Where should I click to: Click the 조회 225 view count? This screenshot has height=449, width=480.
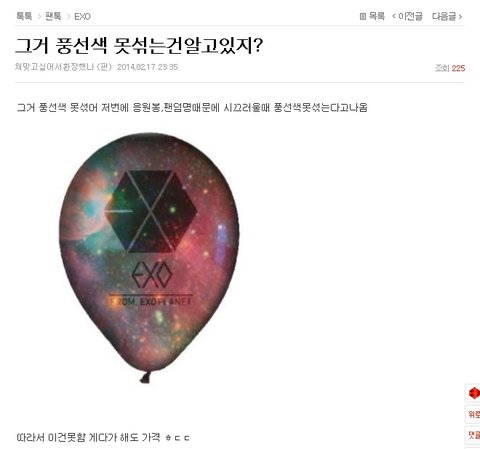point(450,68)
